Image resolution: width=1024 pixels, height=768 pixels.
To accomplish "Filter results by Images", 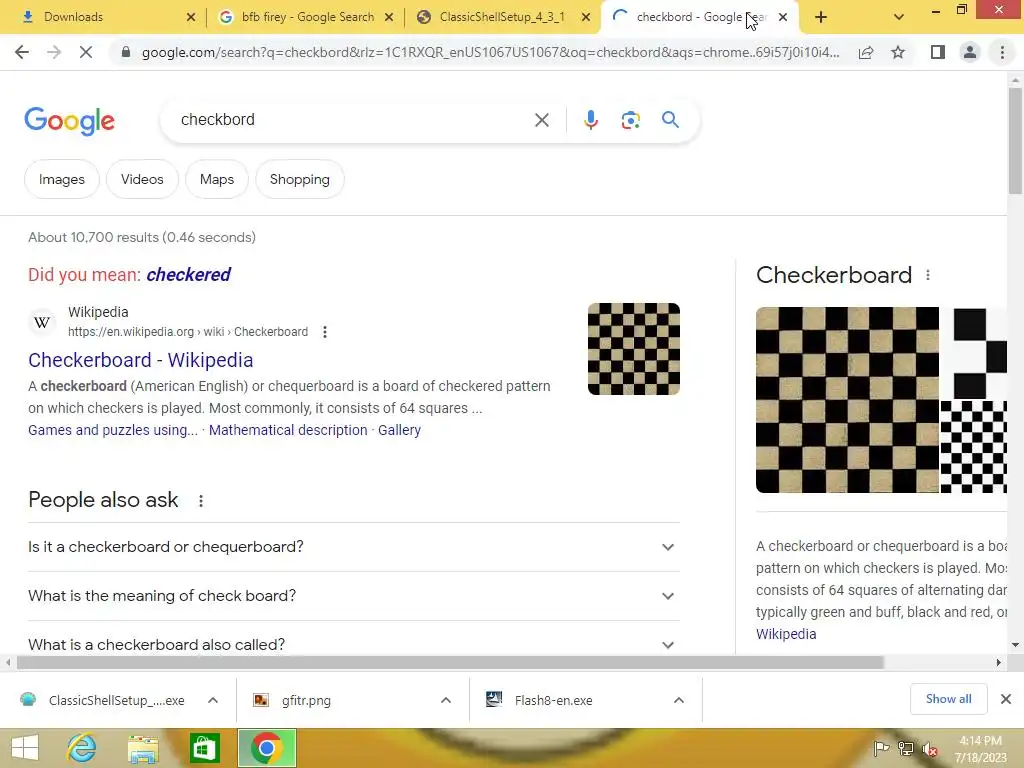I will click(61, 179).
